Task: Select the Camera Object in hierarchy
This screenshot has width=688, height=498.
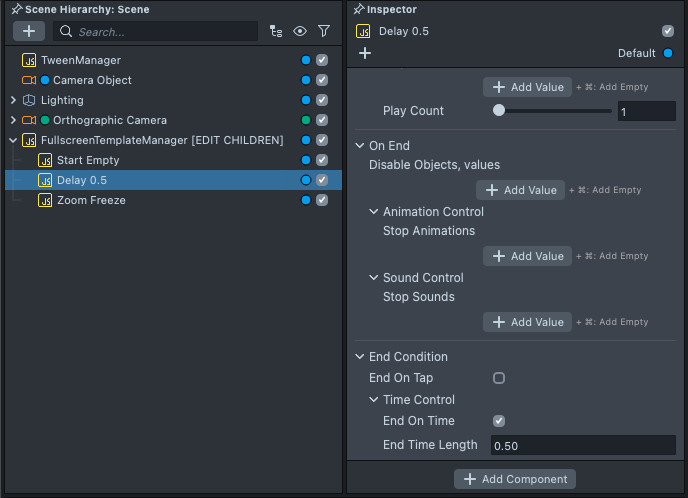Action: pos(92,80)
